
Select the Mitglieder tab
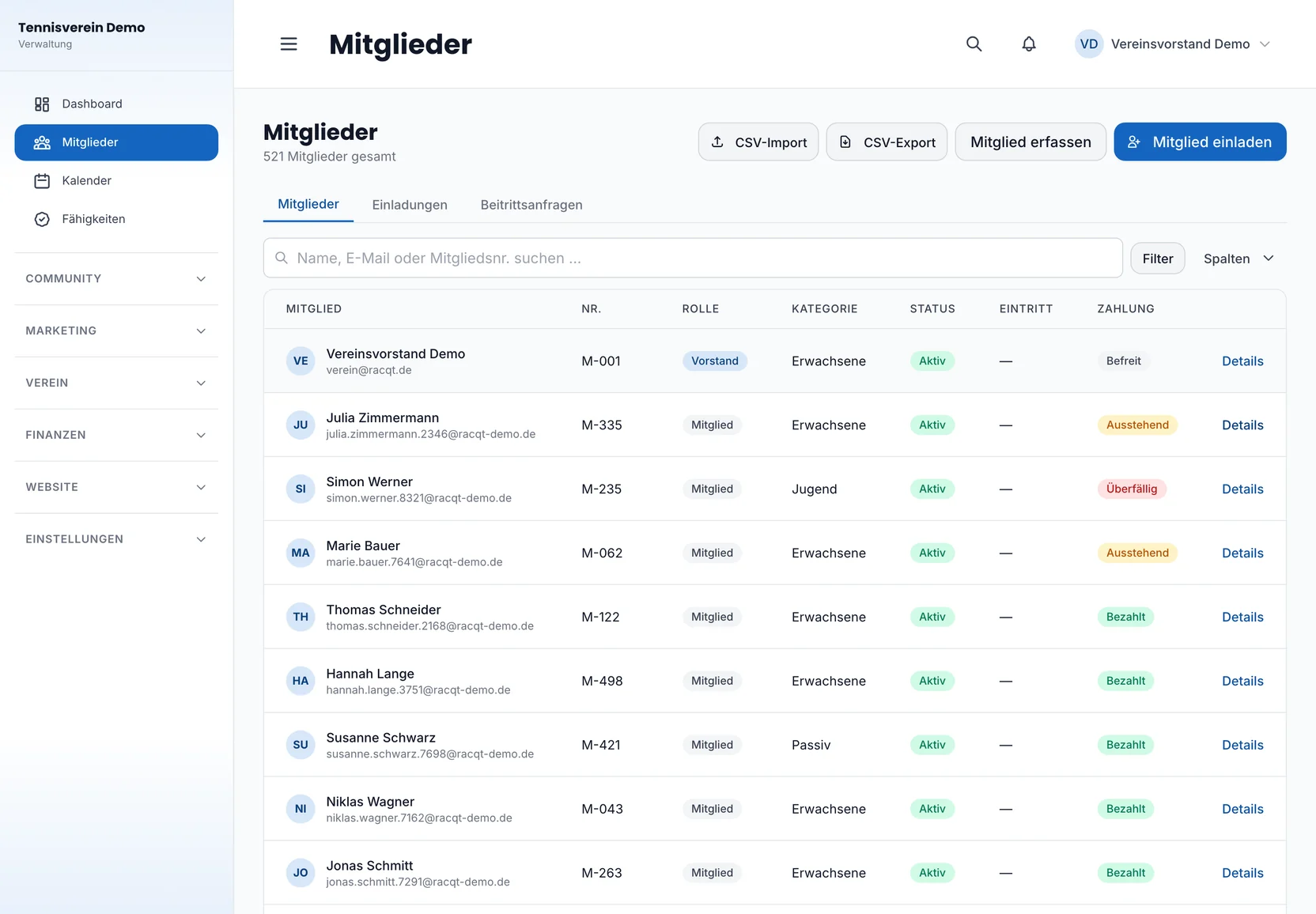click(308, 204)
